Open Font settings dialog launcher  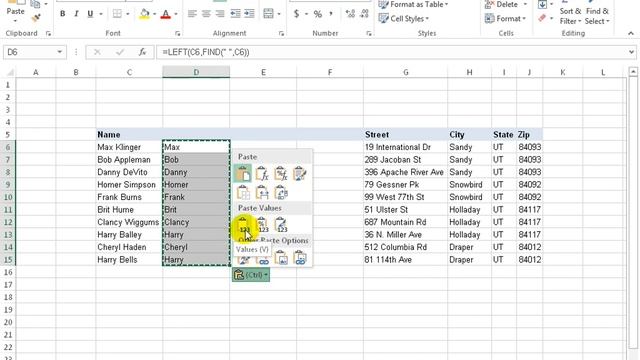click(x=178, y=33)
